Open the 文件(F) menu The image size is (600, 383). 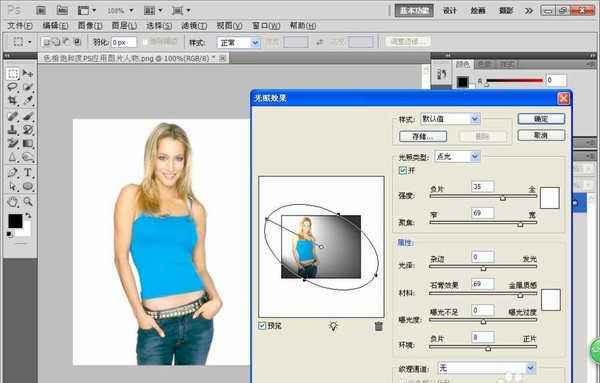(20, 26)
